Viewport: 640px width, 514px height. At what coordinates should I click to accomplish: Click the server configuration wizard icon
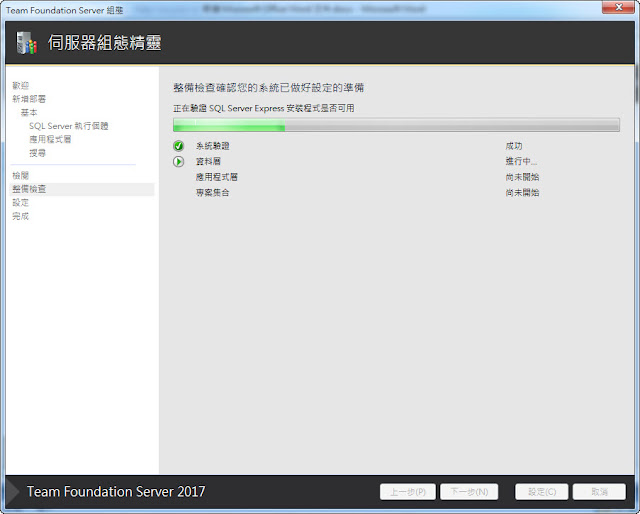click(x=27, y=43)
